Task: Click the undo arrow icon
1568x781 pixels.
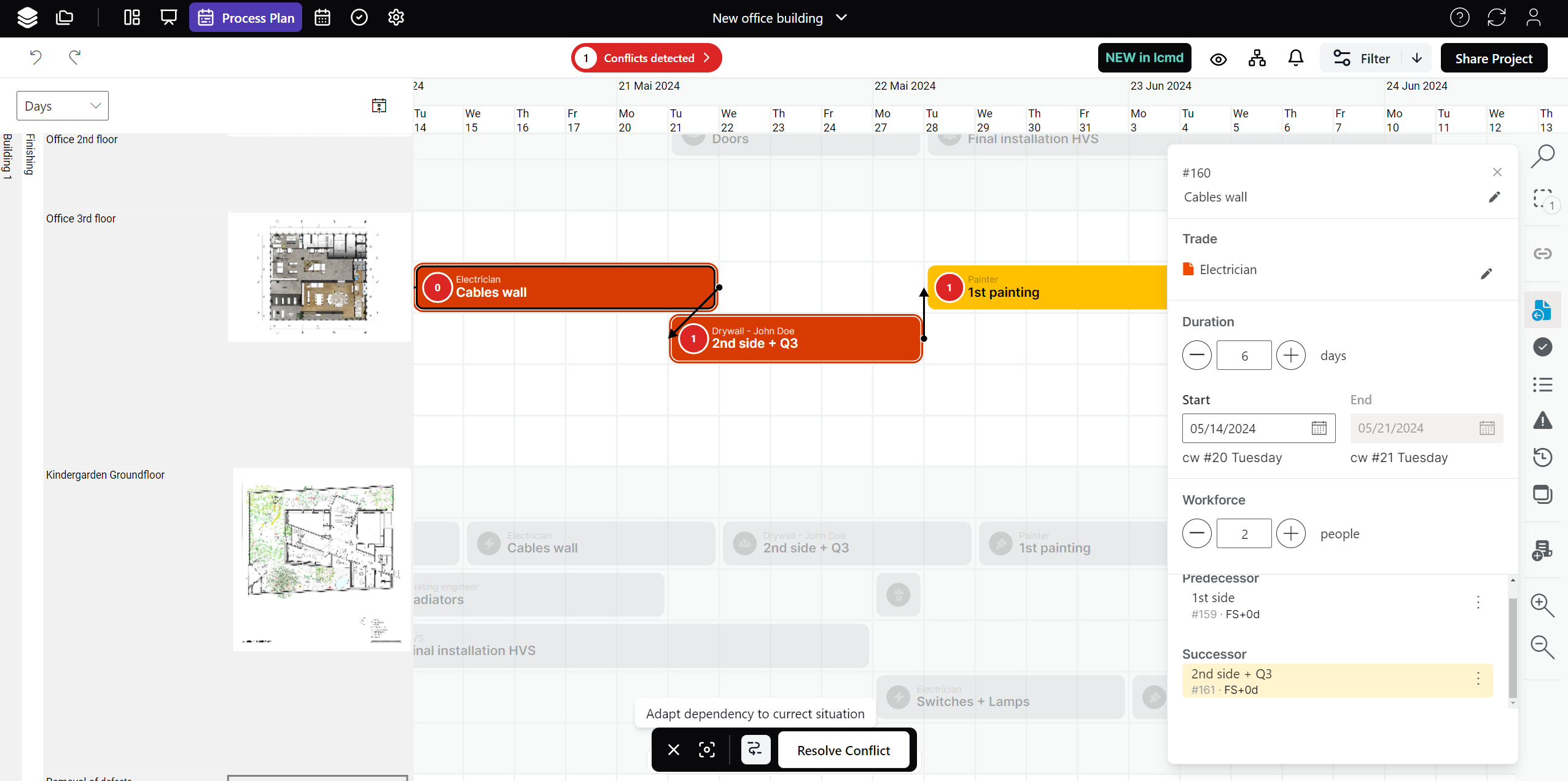Action: 36,57
